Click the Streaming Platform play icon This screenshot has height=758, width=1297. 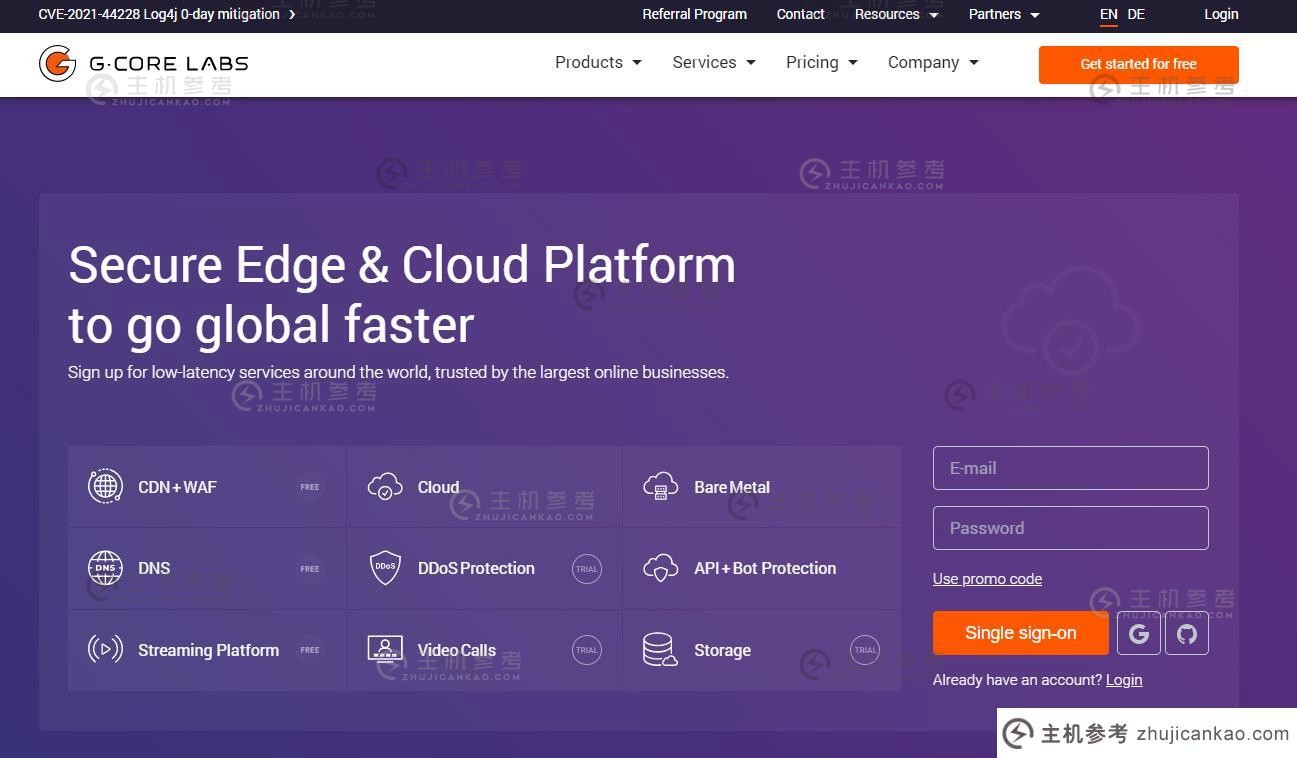tap(105, 650)
